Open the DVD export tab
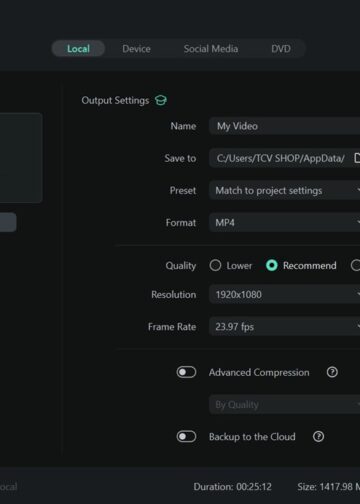The width and height of the screenshot is (360, 504). 281,49
